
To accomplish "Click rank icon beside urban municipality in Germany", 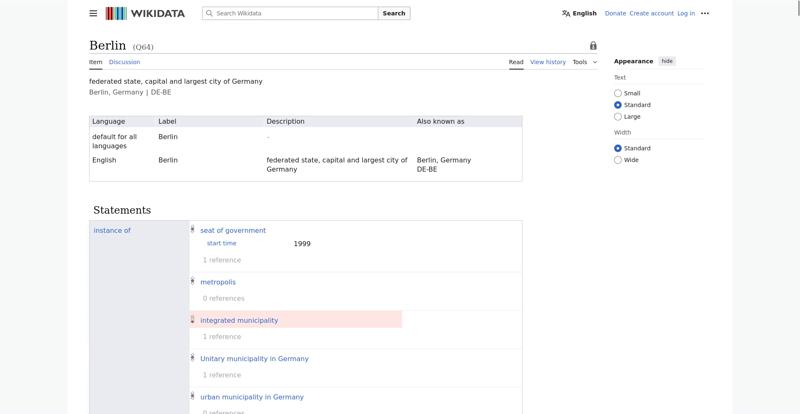I will click(x=193, y=396).
